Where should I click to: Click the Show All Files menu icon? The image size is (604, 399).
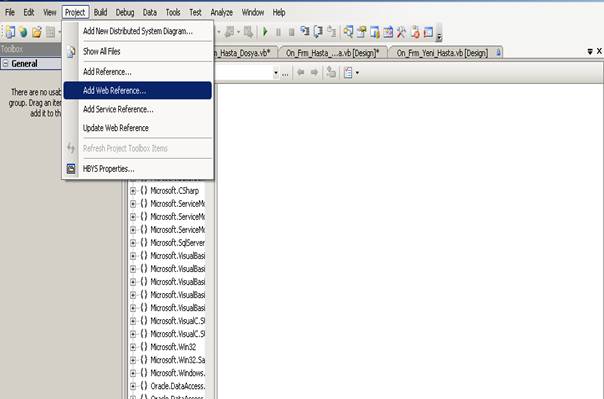click(71, 52)
